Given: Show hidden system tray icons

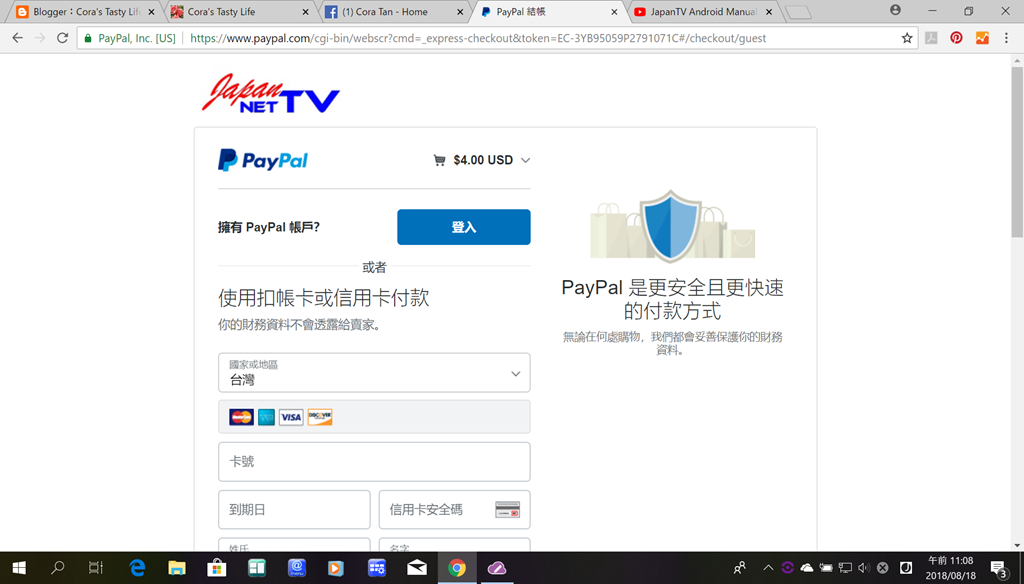Looking at the screenshot, I should point(768,568).
